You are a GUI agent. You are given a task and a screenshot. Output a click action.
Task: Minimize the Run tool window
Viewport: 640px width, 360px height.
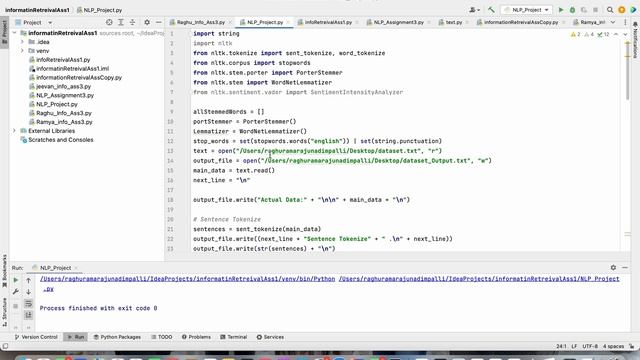[x=625, y=267]
